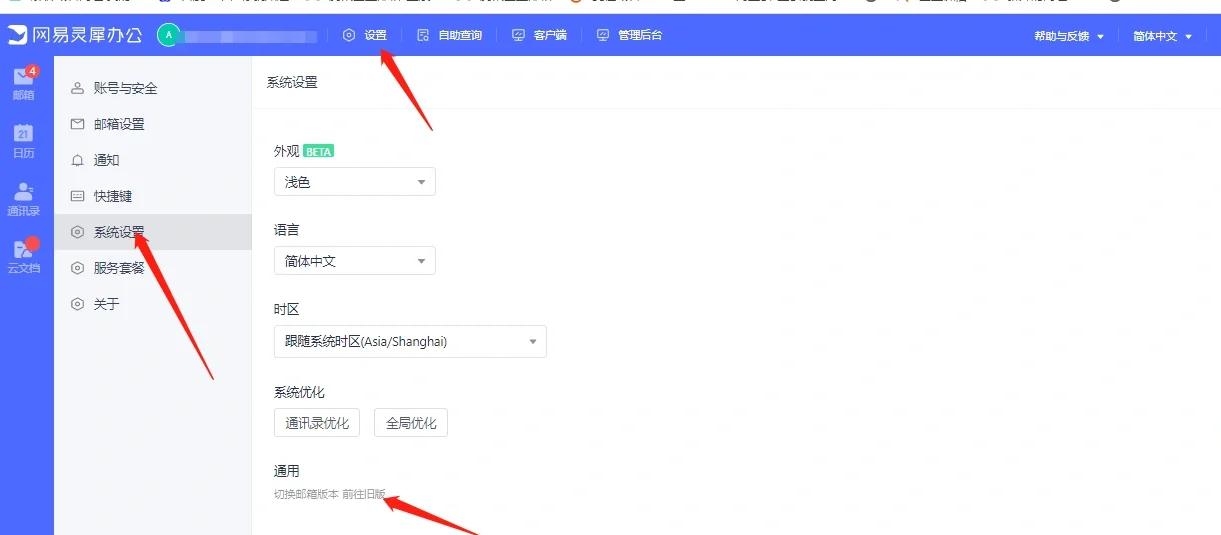Click the 系统优化 section label

coord(299,392)
